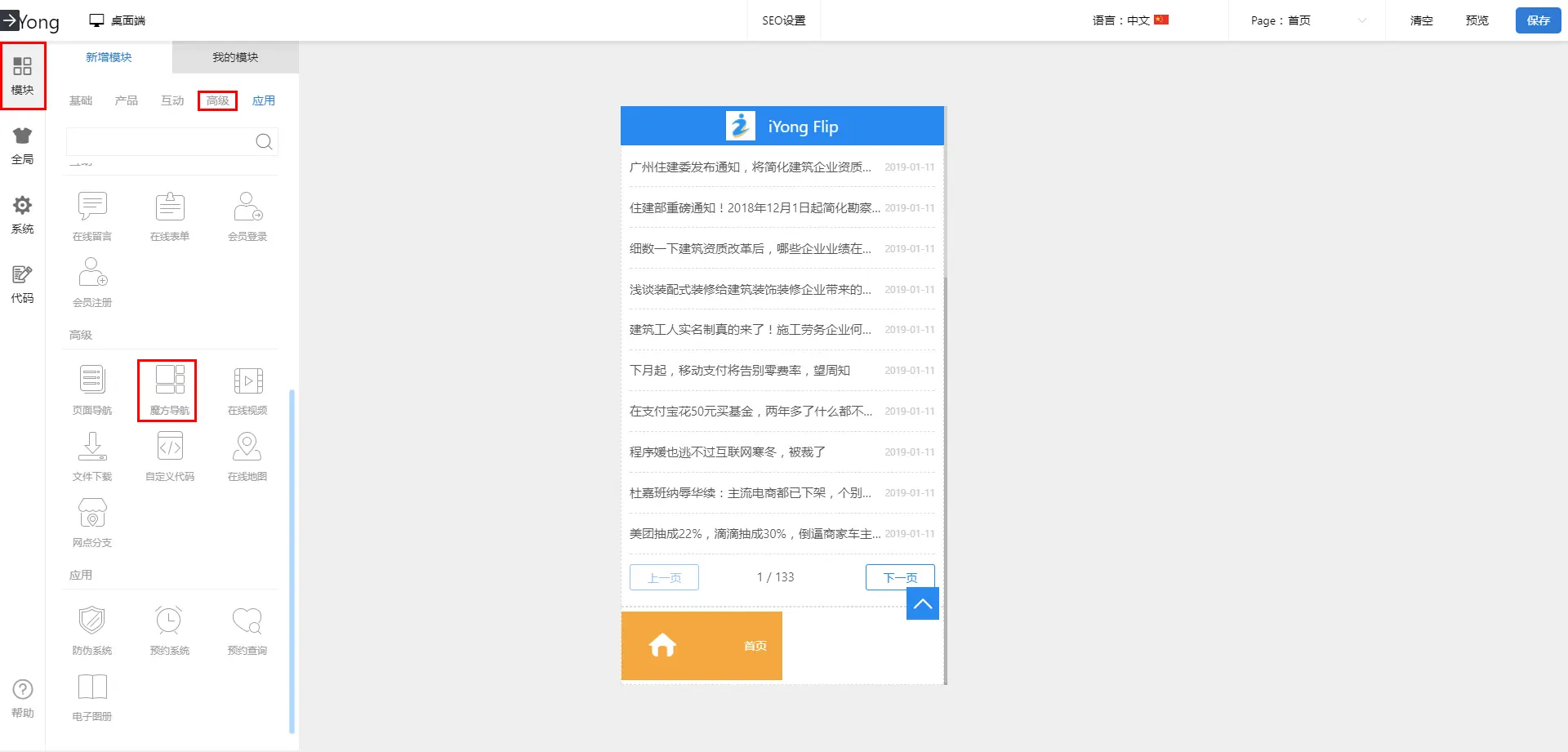Image resolution: width=1568 pixels, height=752 pixels.
Task: Select the 高级 category tab
Action: (x=217, y=100)
